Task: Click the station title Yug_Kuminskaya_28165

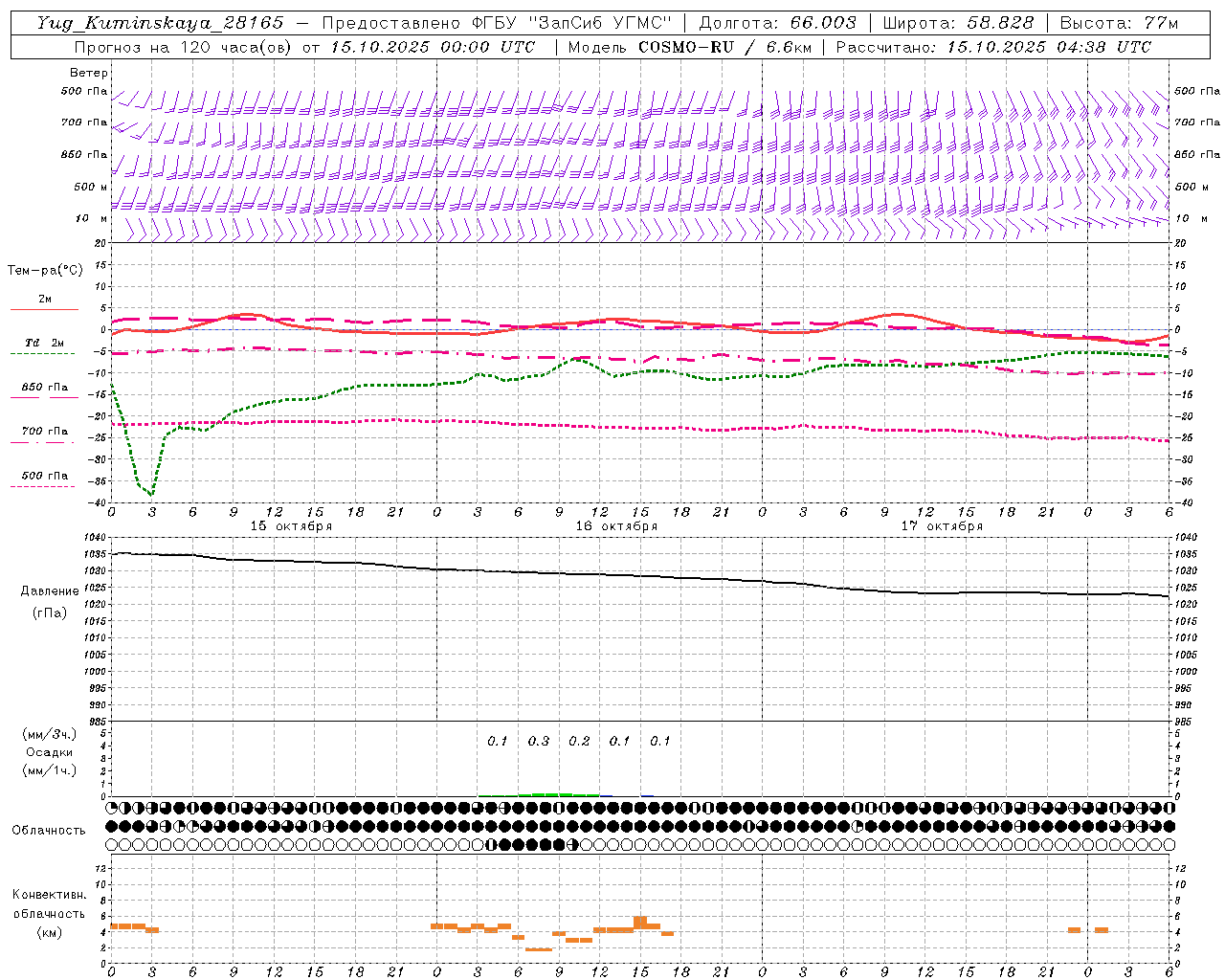Action: 161,23
